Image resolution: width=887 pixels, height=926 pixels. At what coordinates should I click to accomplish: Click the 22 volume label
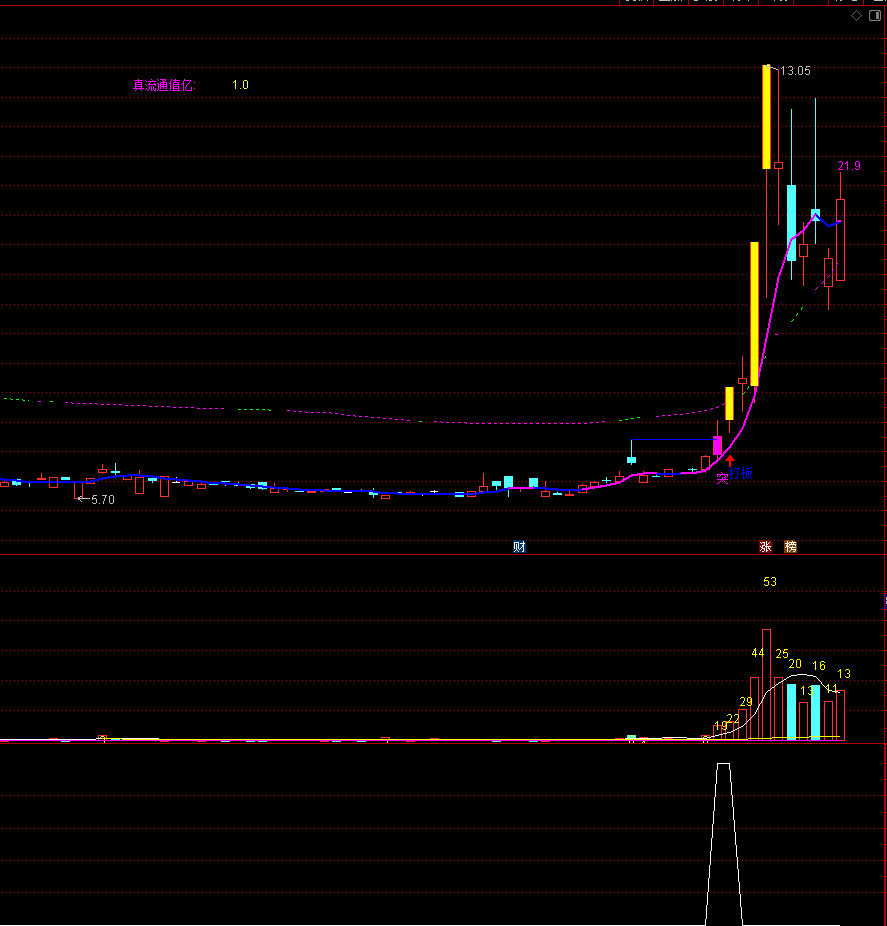click(x=733, y=719)
